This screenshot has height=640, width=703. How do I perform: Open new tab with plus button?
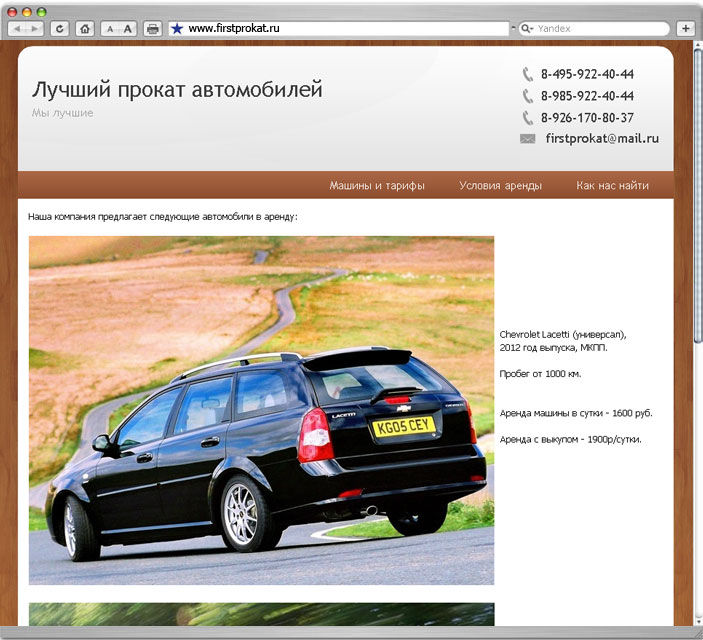point(686,28)
